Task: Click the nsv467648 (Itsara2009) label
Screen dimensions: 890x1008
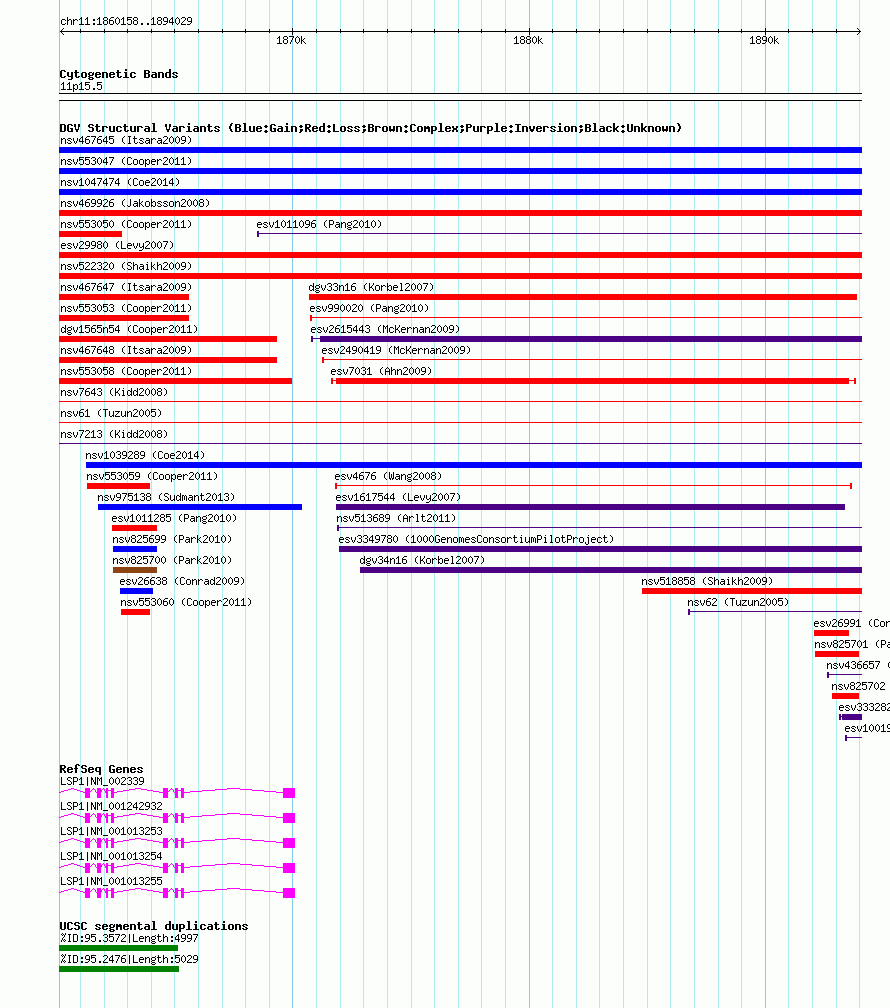Action: coord(126,350)
